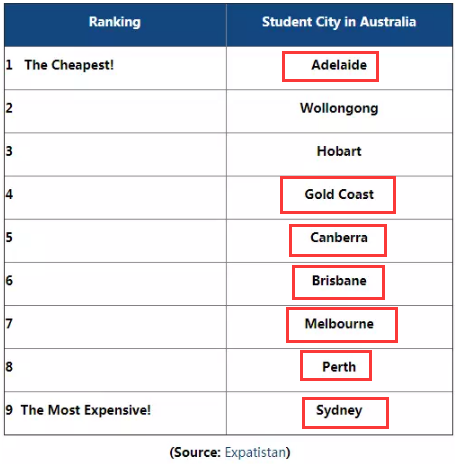Click the Brisbane highlighted cell
Image resolution: width=461 pixels, height=464 pixels.
pyautogui.click(x=338, y=282)
